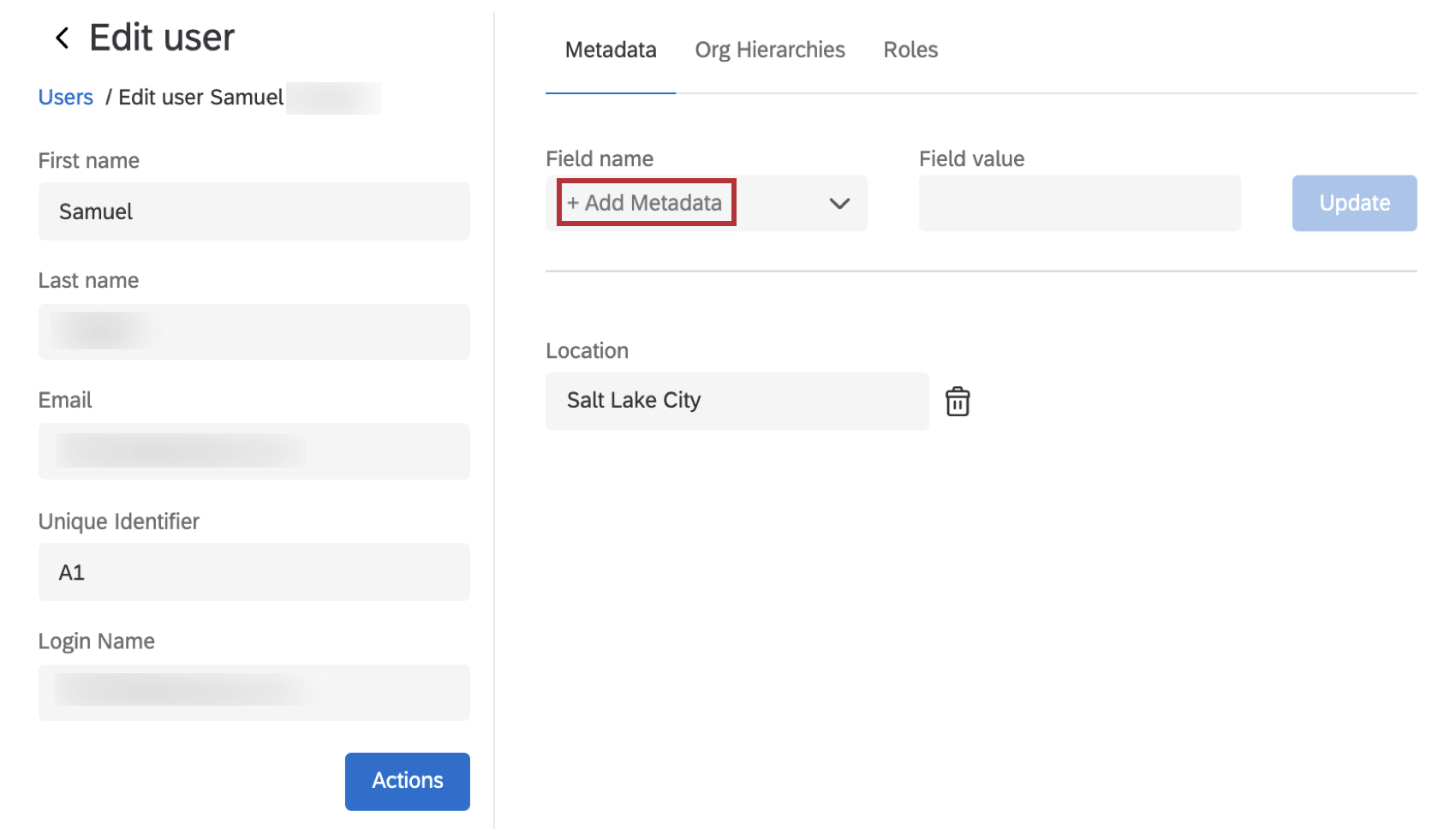
Task: Select the Email input field
Action: pos(254,451)
